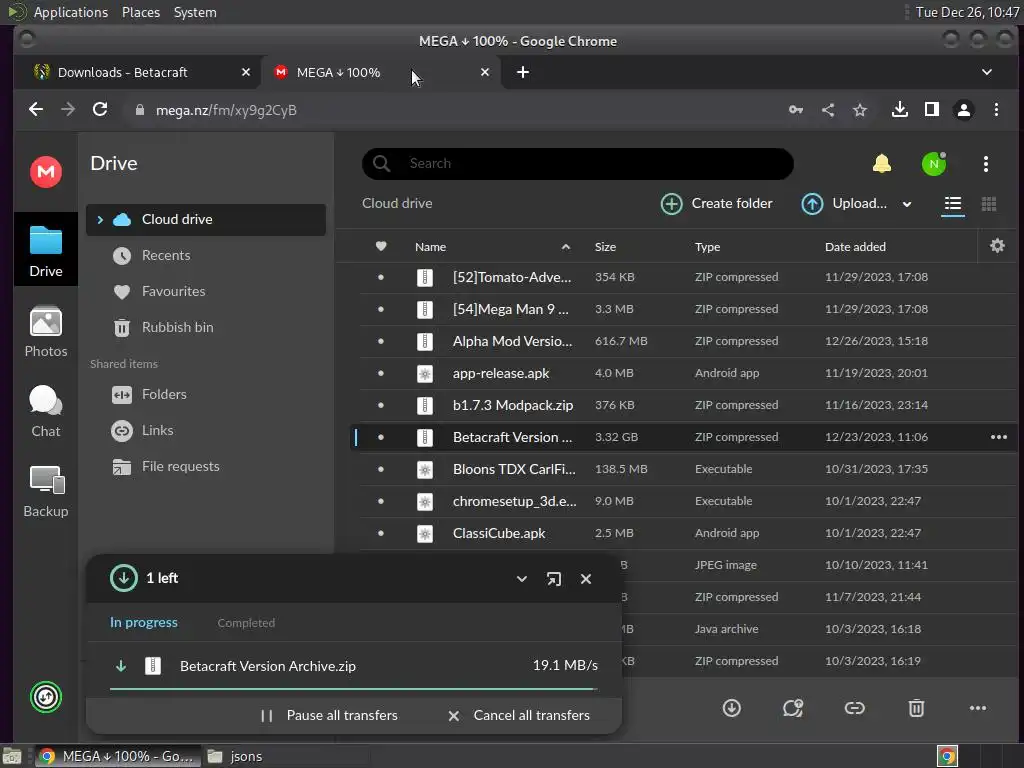Click the trash icon in bottom action bar
Image resolution: width=1024 pixels, height=768 pixels.
click(916, 708)
